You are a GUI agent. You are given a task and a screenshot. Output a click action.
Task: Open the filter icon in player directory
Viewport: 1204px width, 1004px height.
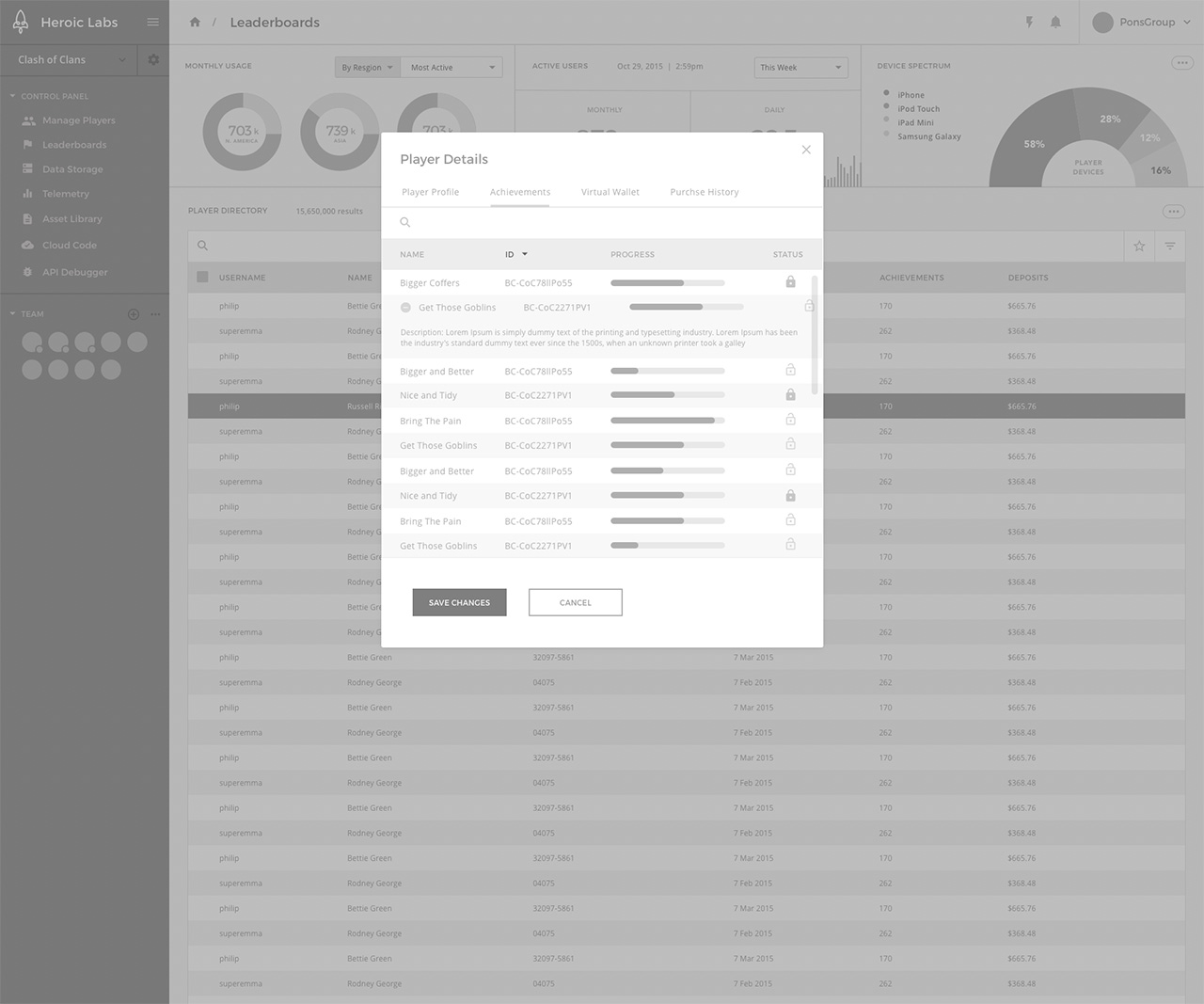(x=1170, y=247)
